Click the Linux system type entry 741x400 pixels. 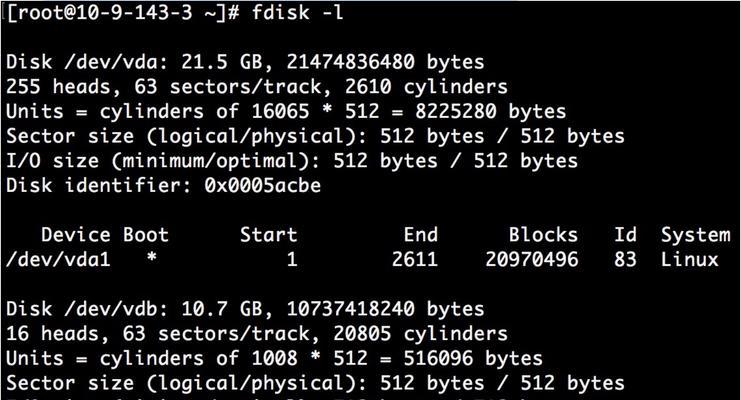[x=689, y=259]
